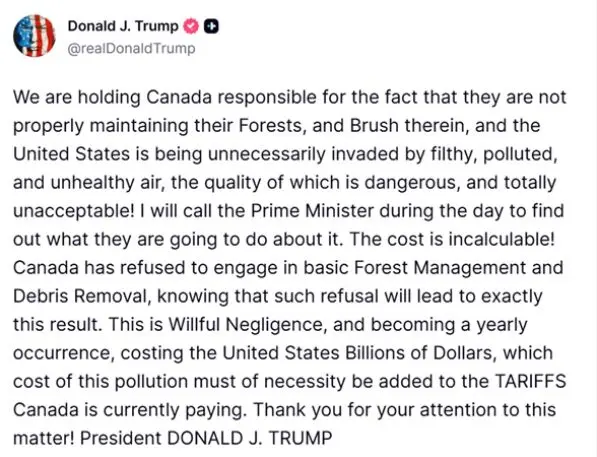Click the word TARIFFS in the post

click(x=530, y=381)
